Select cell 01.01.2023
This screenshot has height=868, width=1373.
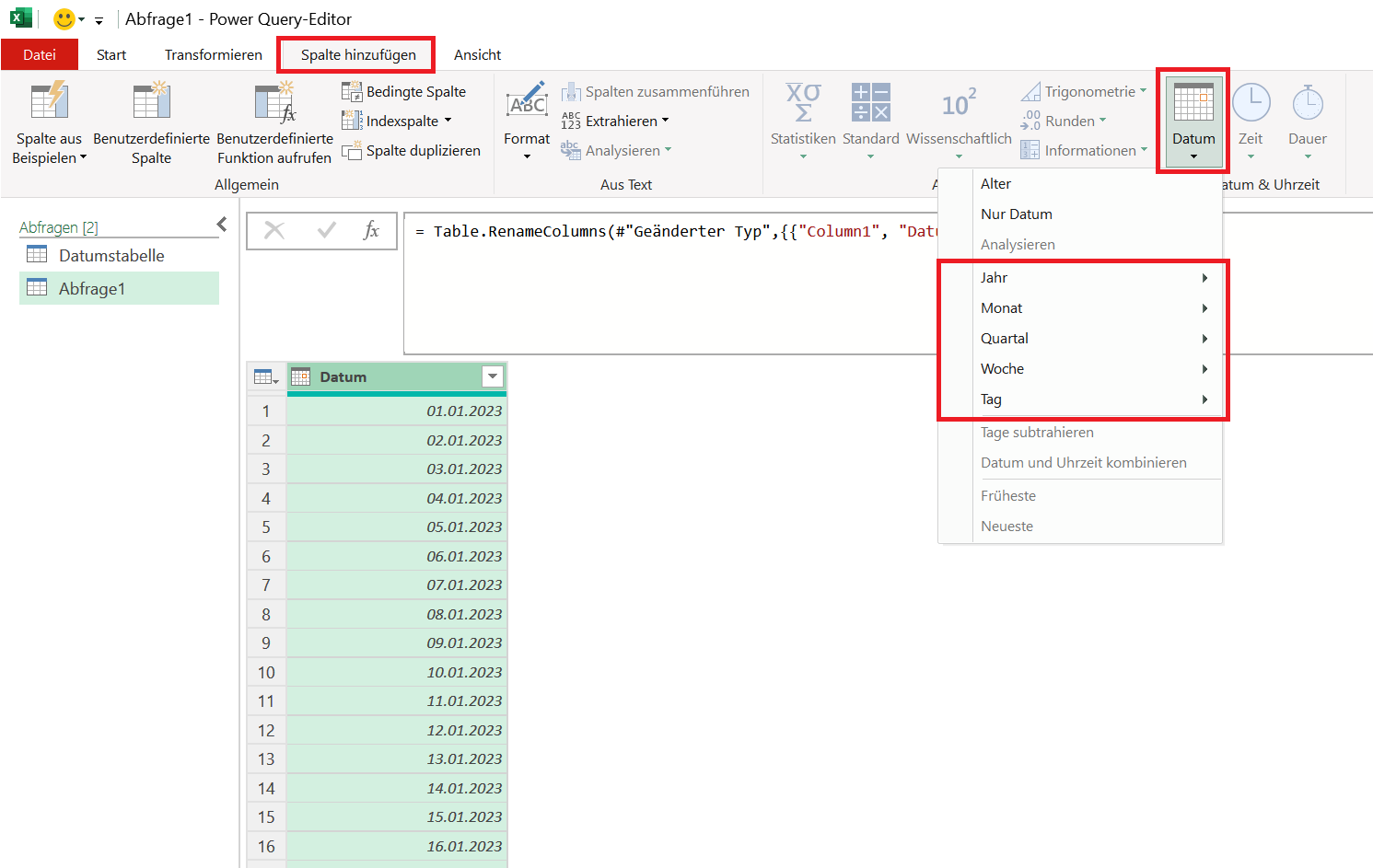(x=397, y=411)
